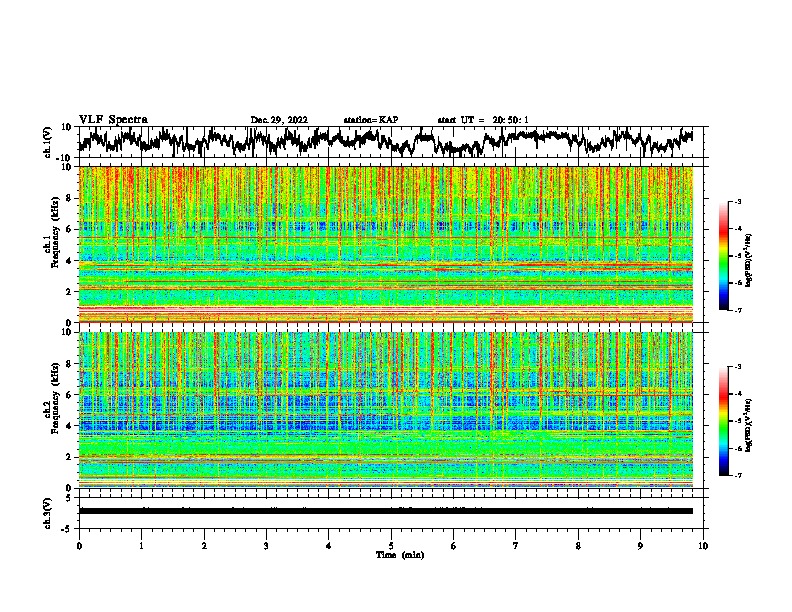Click the "VLF Spectra" plot title

[x=113, y=120]
